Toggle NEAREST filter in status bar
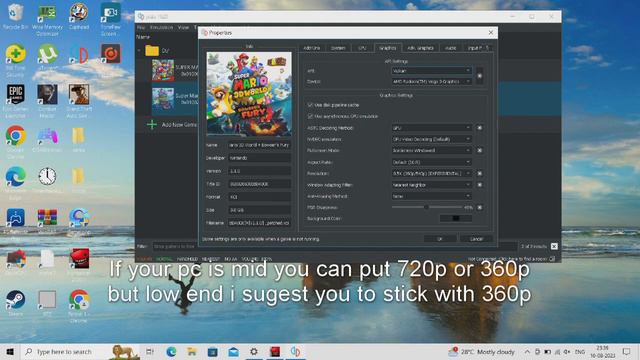Screen dimensions: 640x360 coord(211,259)
